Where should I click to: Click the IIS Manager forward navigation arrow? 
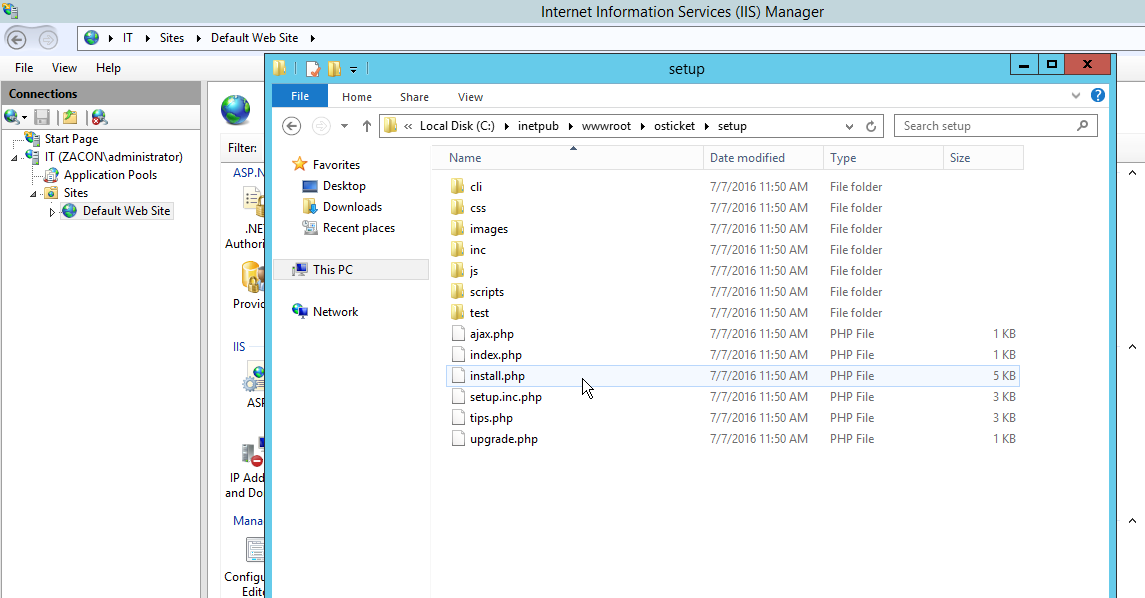(x=47, y=39)
